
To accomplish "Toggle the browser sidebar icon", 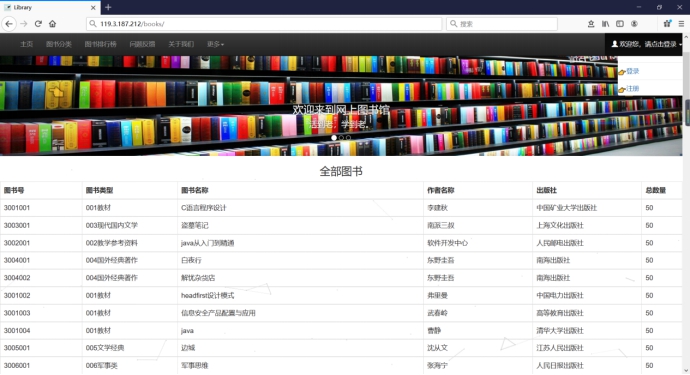I will click(620, 24).
